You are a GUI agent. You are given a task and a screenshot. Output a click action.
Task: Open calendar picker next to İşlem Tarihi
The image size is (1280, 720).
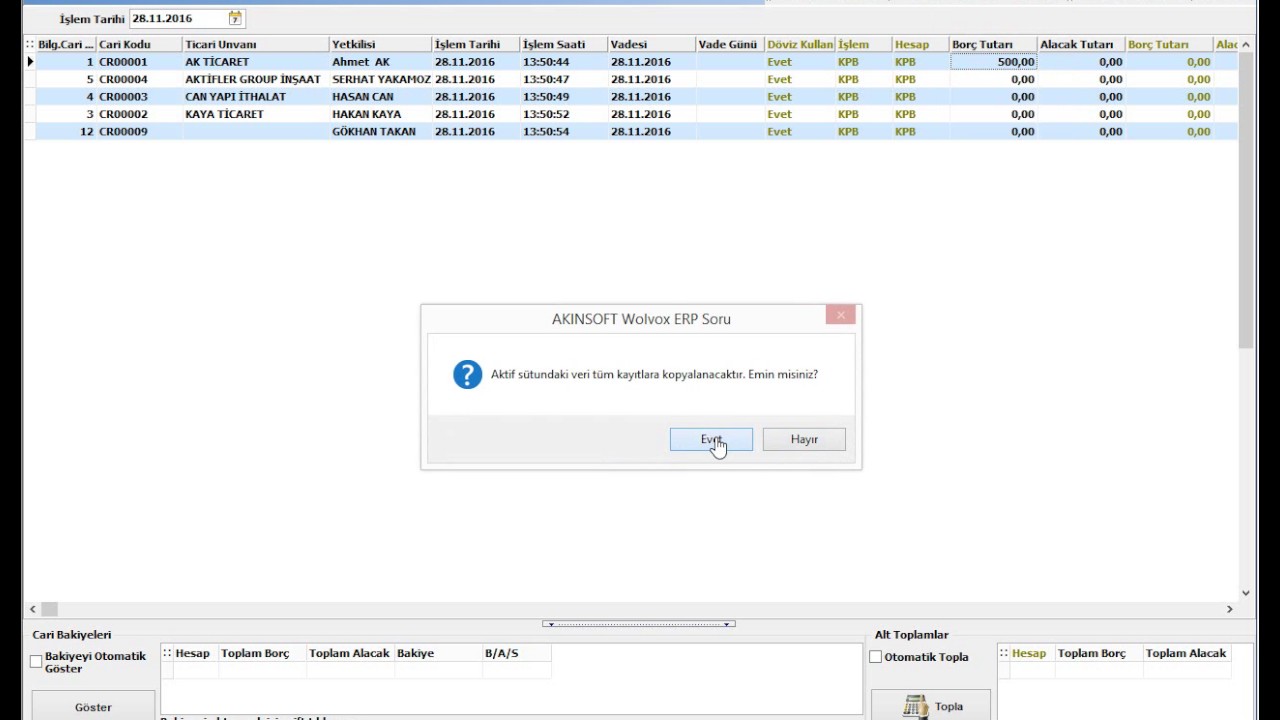(x=235, y=18)
